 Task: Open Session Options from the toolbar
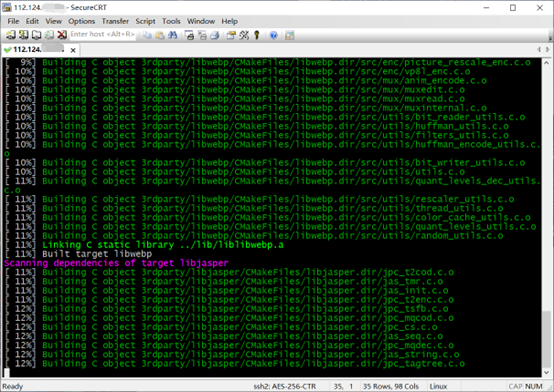[231, 35]
